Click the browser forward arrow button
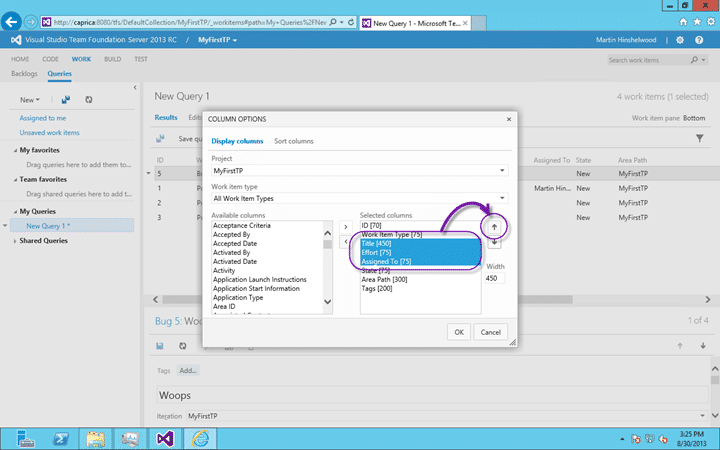Viewport: 720px width, 450px height. tap(31, 22)
